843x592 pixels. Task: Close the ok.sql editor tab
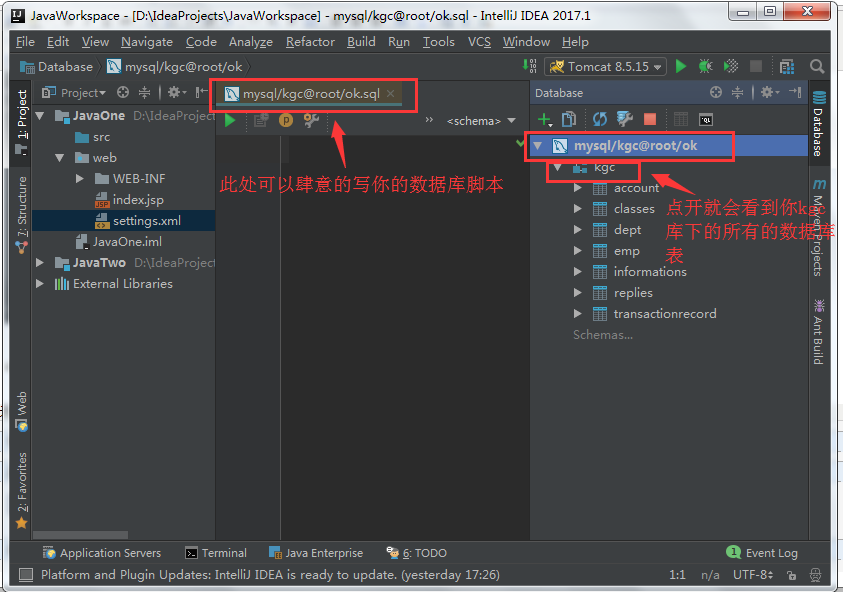click(391, 94)
